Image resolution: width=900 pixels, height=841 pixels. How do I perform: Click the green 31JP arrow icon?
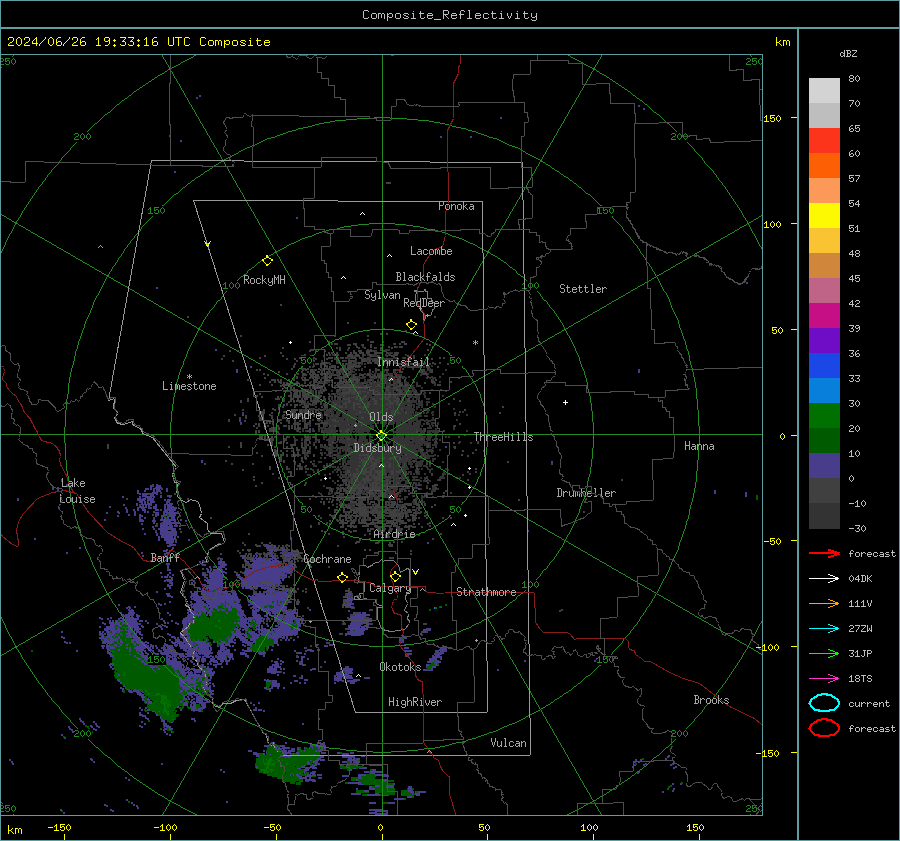(824, 653)
